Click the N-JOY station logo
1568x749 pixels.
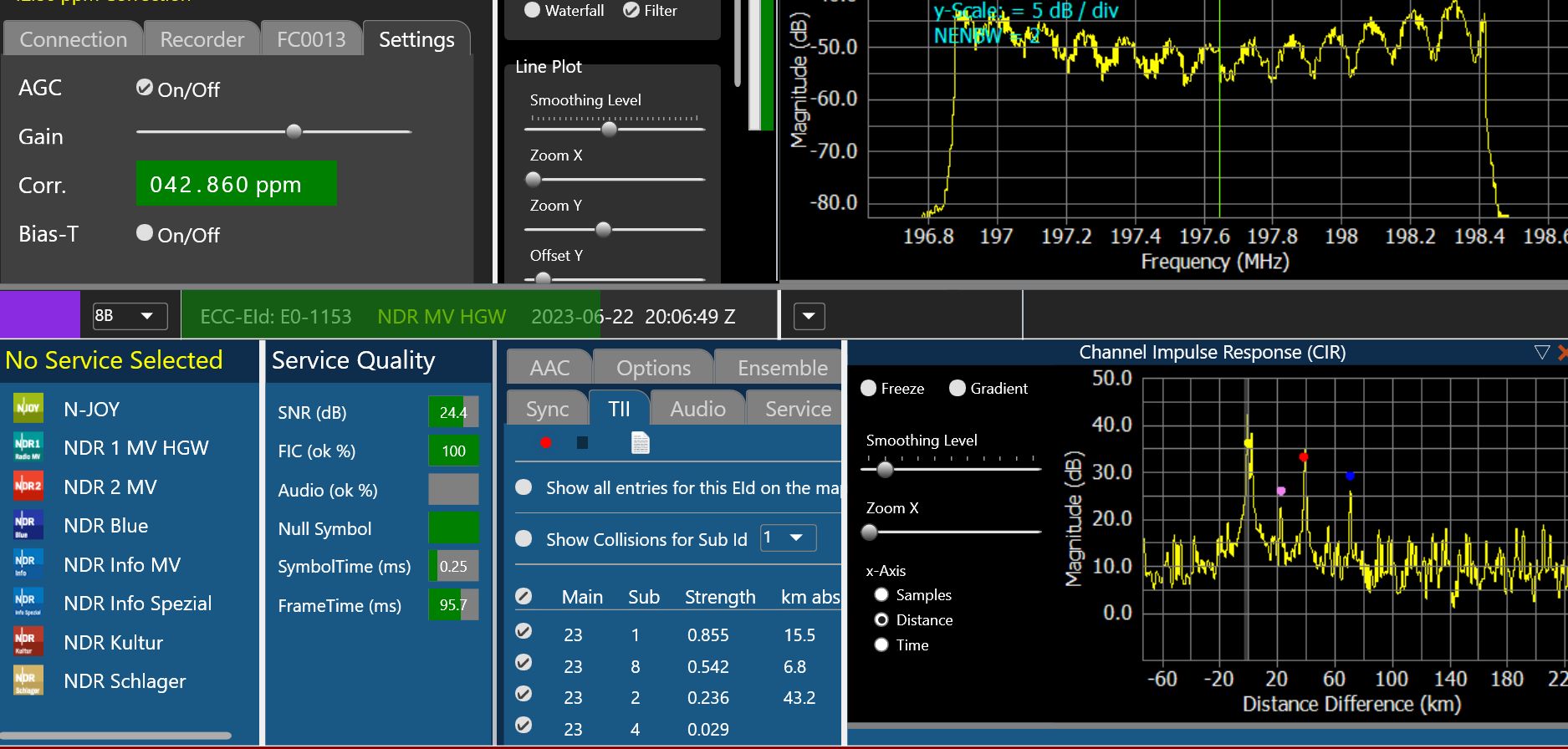pyautogui.click(x=28, y=408)
